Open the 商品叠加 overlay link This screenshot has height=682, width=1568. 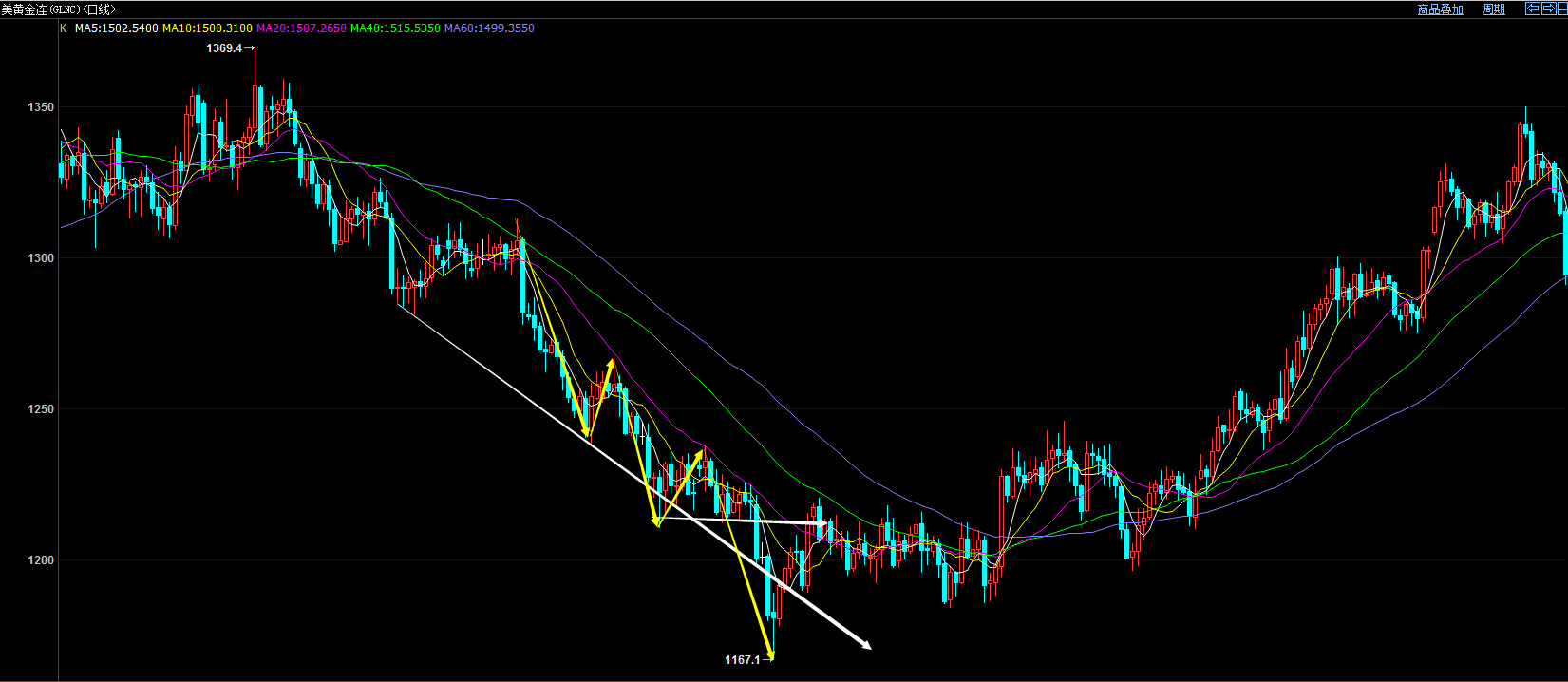[1440, 9]
